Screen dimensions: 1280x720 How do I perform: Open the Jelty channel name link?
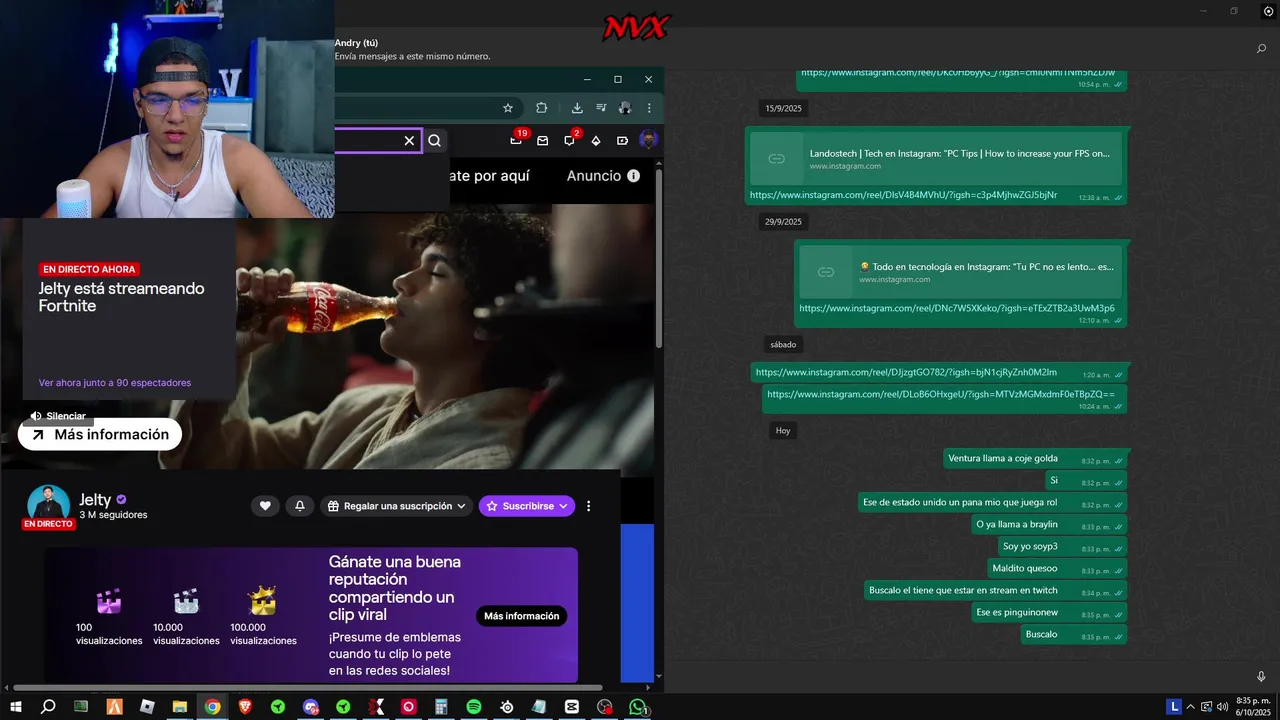[x=95, y=500]
